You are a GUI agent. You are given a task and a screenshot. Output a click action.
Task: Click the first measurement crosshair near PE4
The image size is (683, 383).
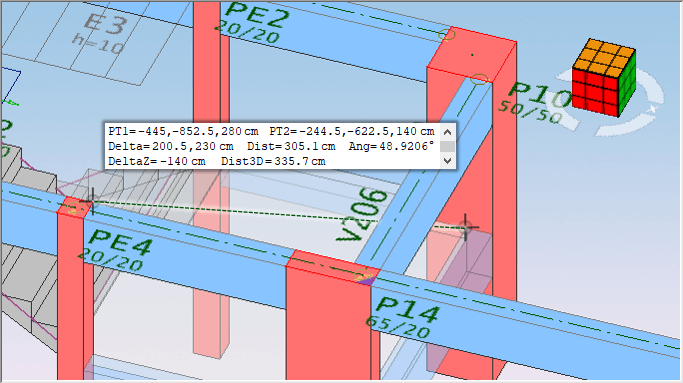93,202
